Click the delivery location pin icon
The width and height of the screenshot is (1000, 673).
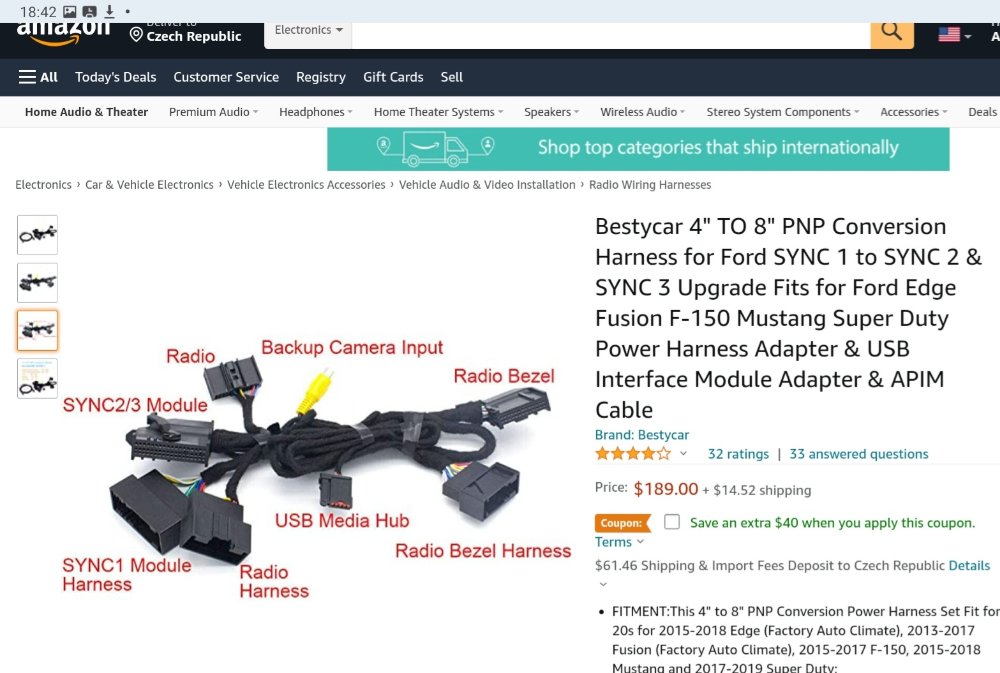tap(136, 34)
